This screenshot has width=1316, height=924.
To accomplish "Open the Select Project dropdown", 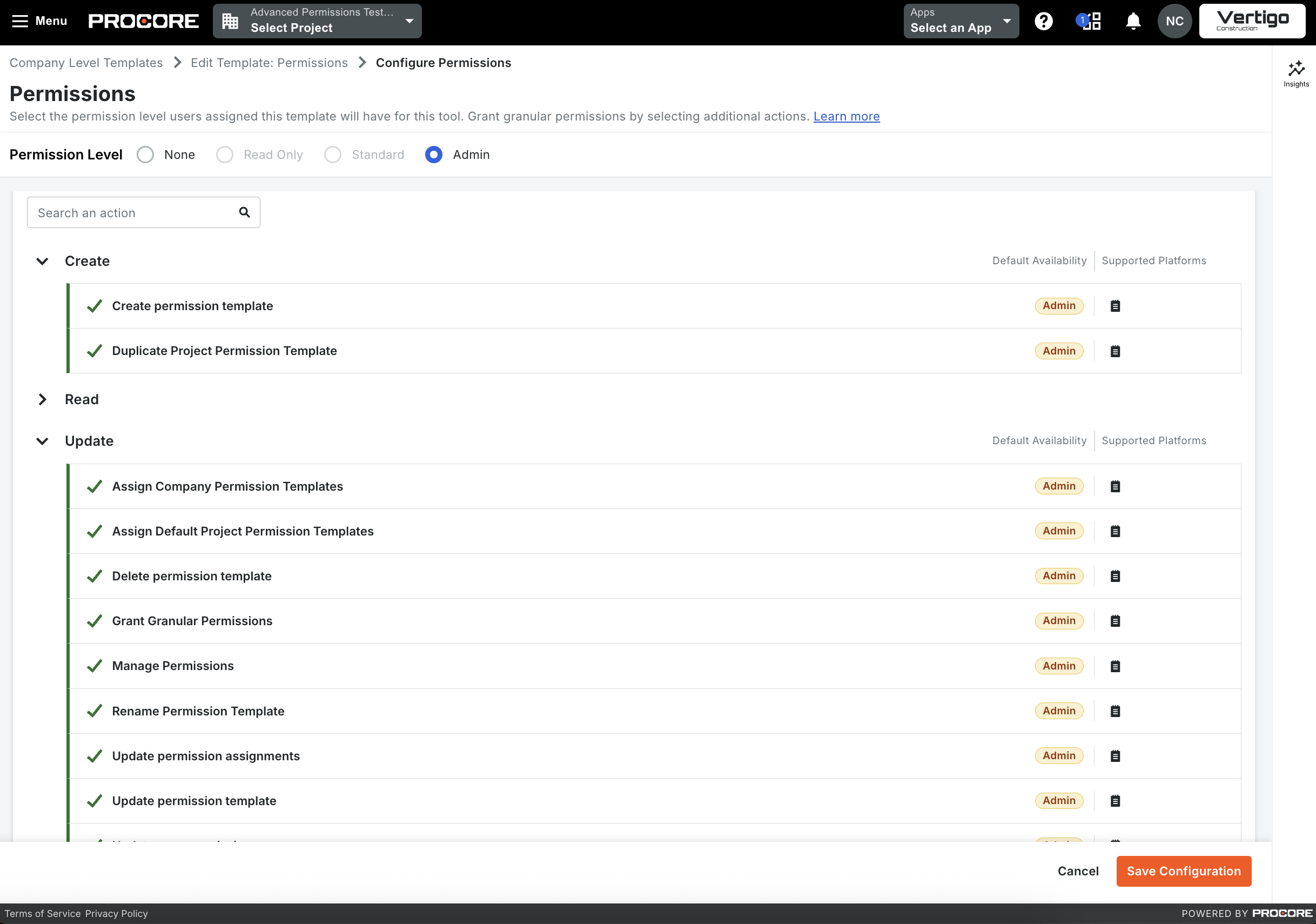I will point(317,22).
